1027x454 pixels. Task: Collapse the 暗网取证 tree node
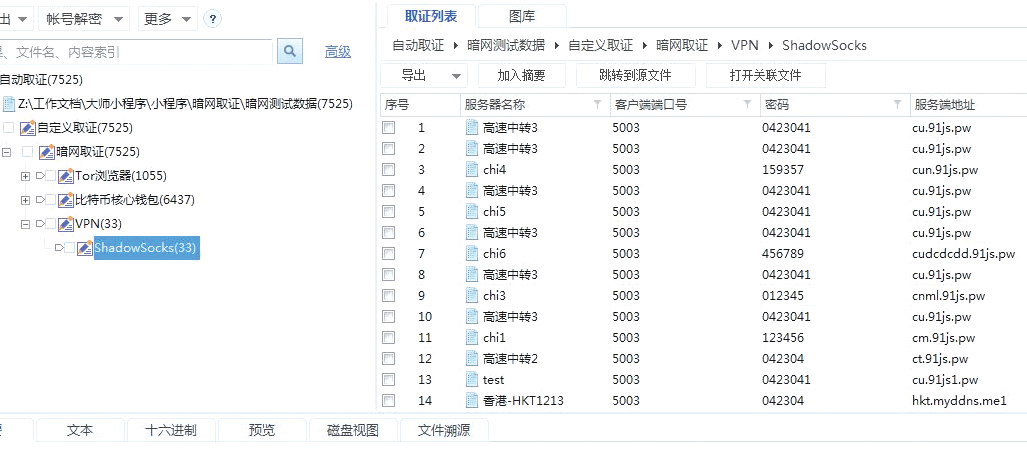point(7,152)
